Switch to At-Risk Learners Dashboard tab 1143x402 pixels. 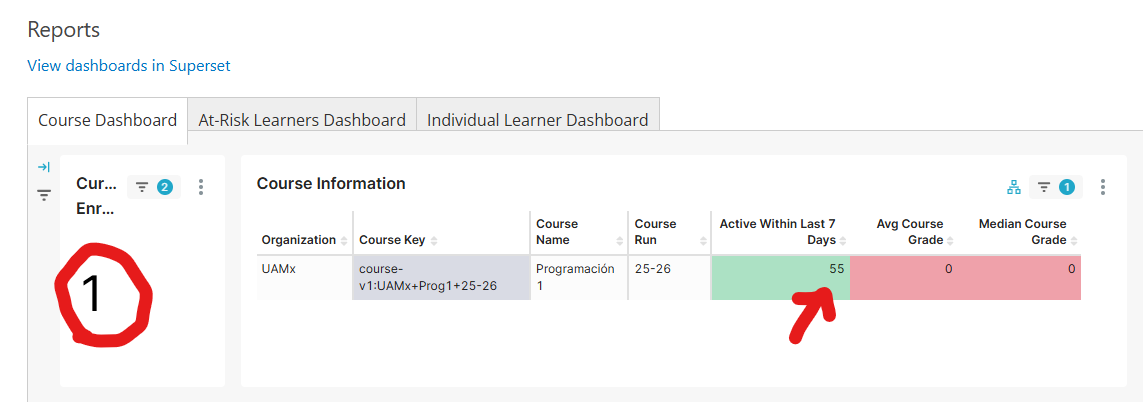pyautogui.click(x=302, y=120)
